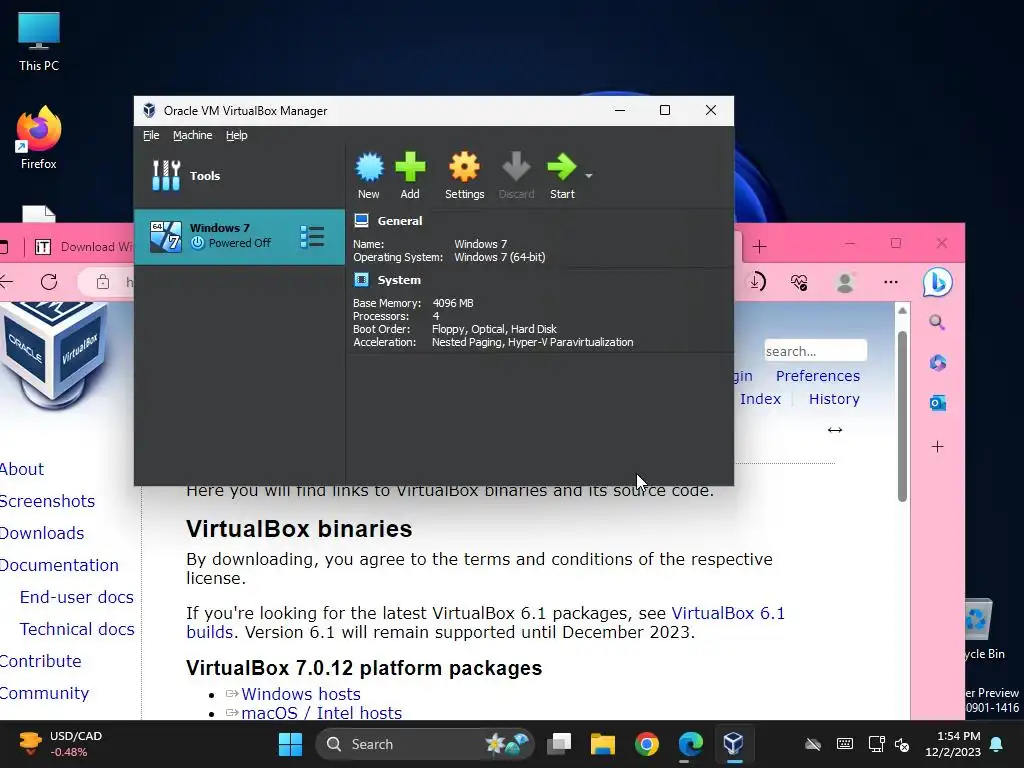Click the notification bell in system tray
This screenshot has height=768, width=1024.
(x=997, y=744)
